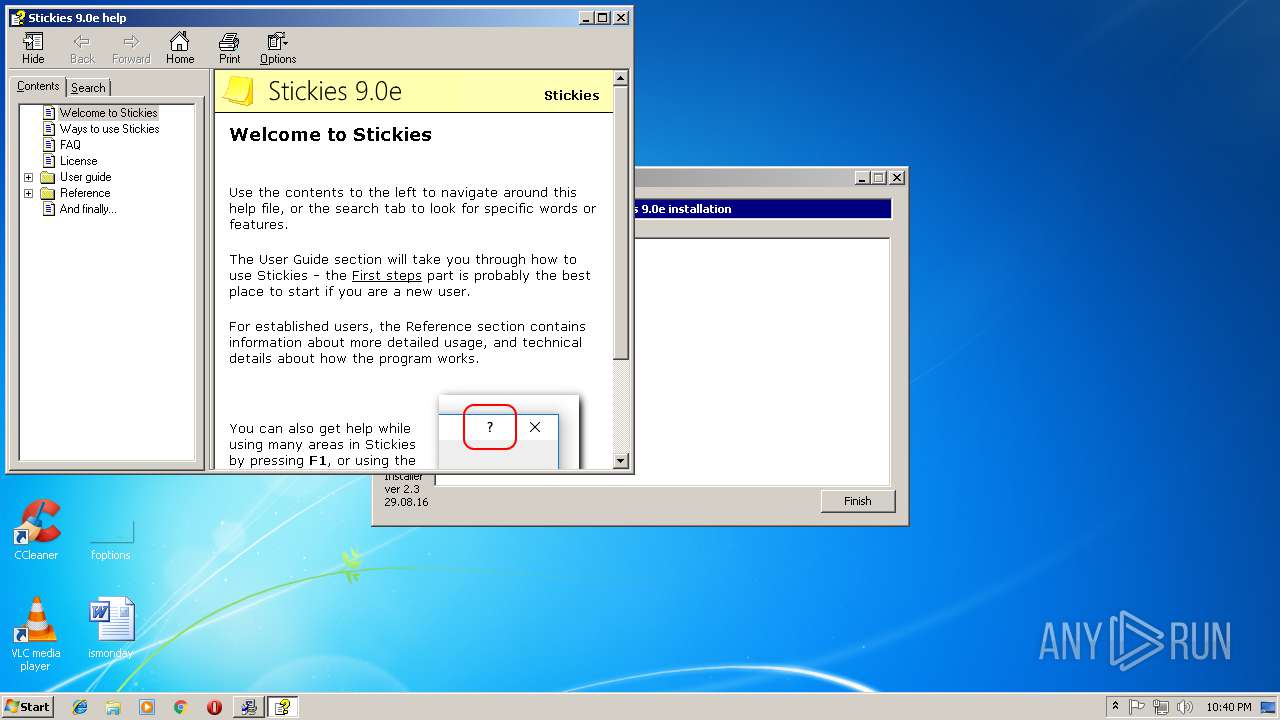Open network tray icon
Screen dimensions: 1280x720
[x=1161, y=707]
